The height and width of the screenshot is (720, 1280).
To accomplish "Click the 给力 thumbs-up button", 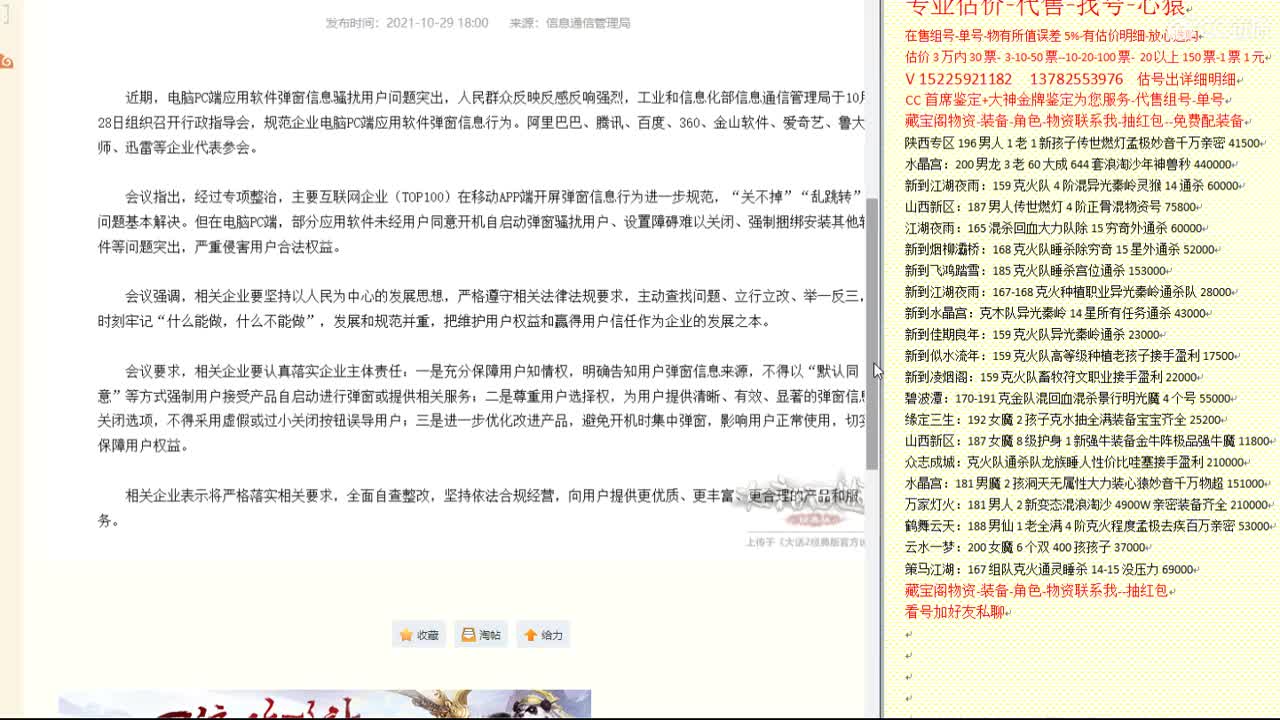I will (x=543, y=634).
